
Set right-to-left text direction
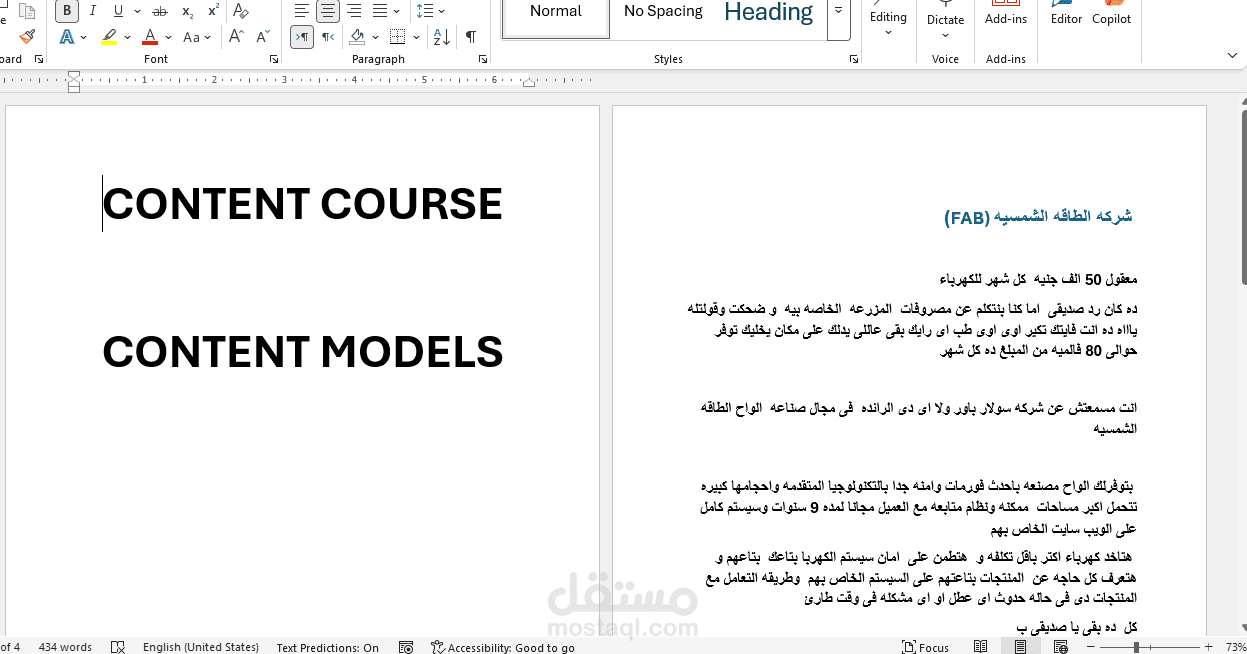pyautogui.click(x=328, y=37)
